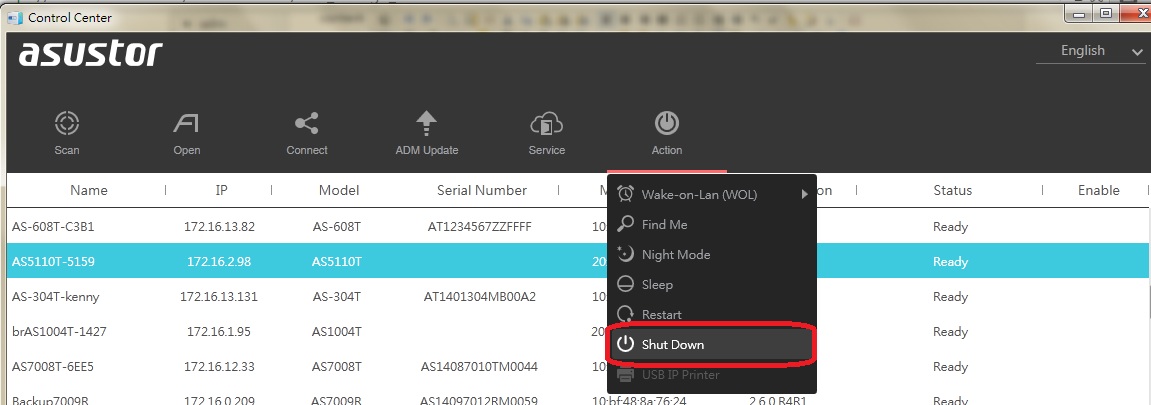Choose Shut Down from Action menu
Image resolution: width=1151 pixels, height=405 pixels.
point(711,344)
